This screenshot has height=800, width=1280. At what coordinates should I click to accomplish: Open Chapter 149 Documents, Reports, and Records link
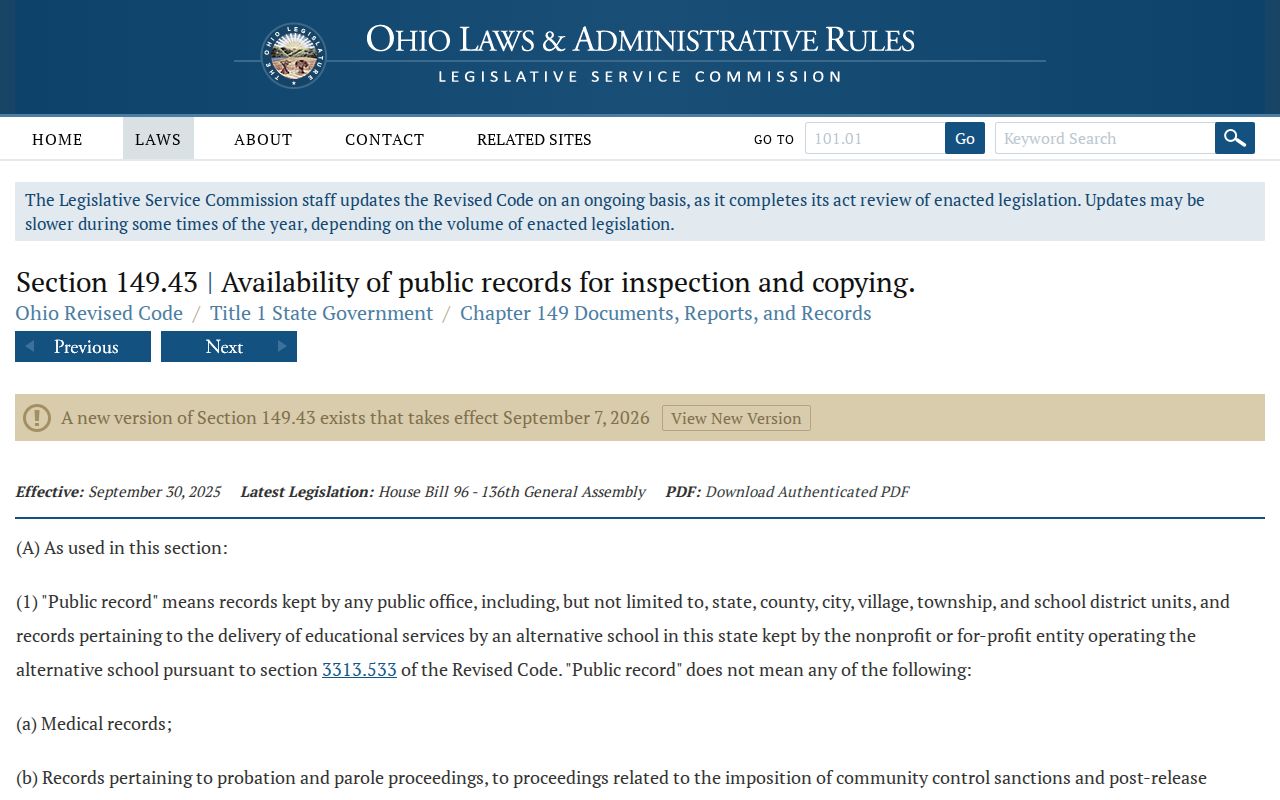[x=666, y=313]
